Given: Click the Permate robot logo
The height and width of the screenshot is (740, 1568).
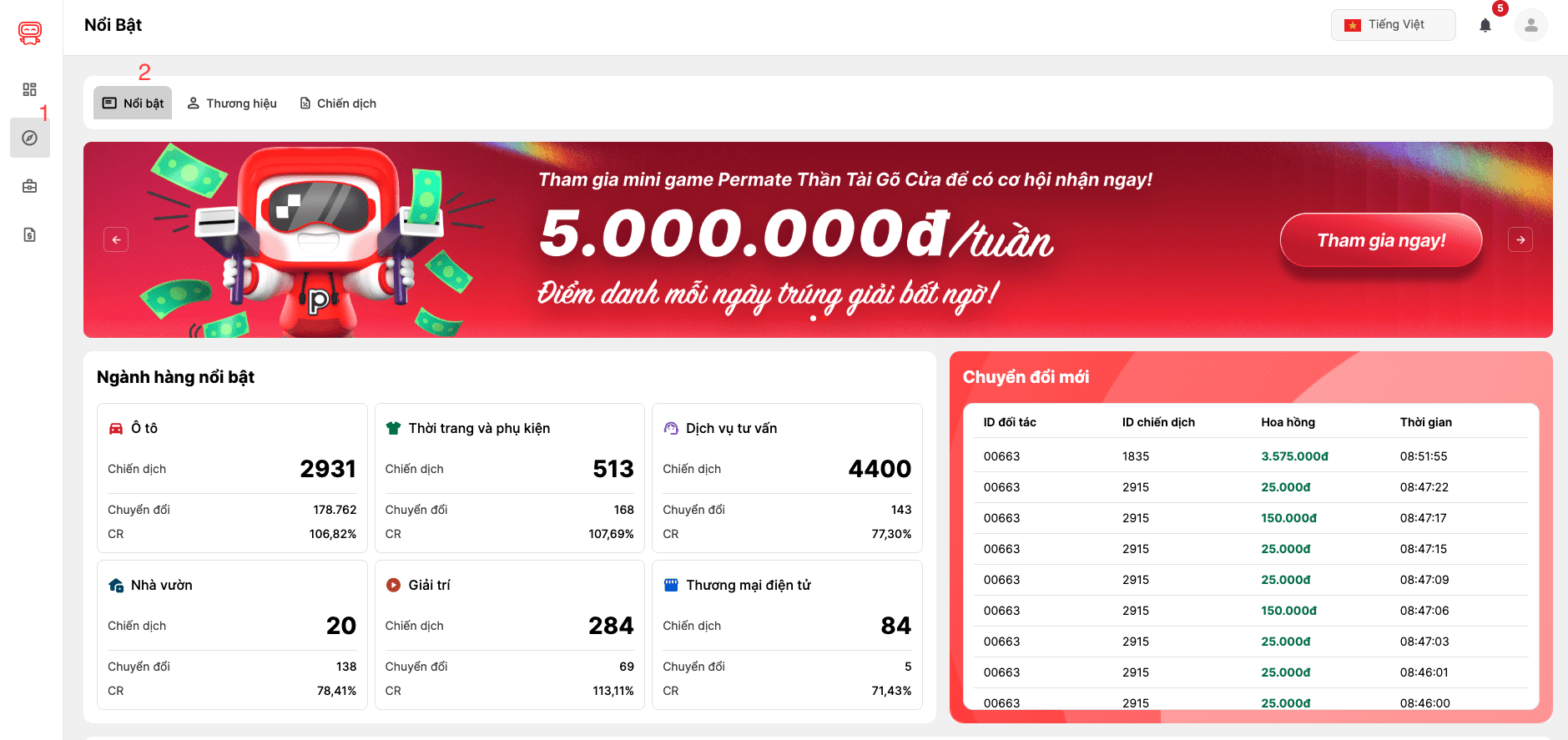Looking at the screenshot, I should click(x=30, y=33).
